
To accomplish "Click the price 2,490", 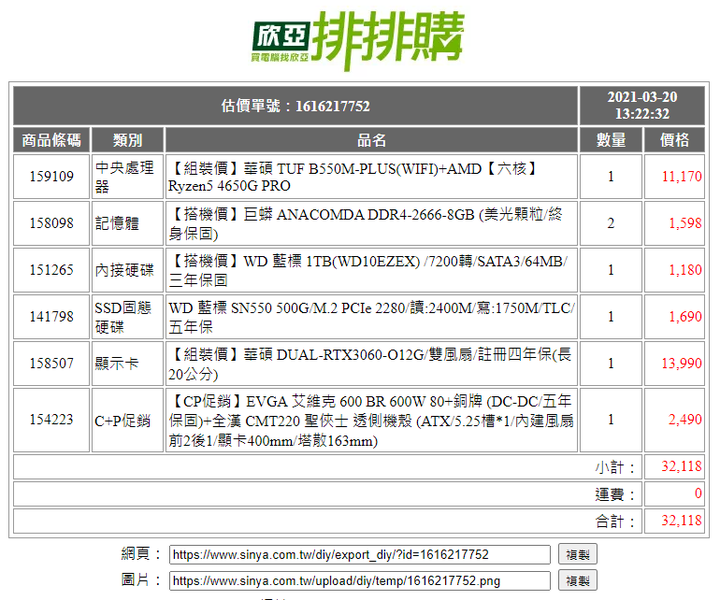I will pyautogui.click(x=685, y=420).
